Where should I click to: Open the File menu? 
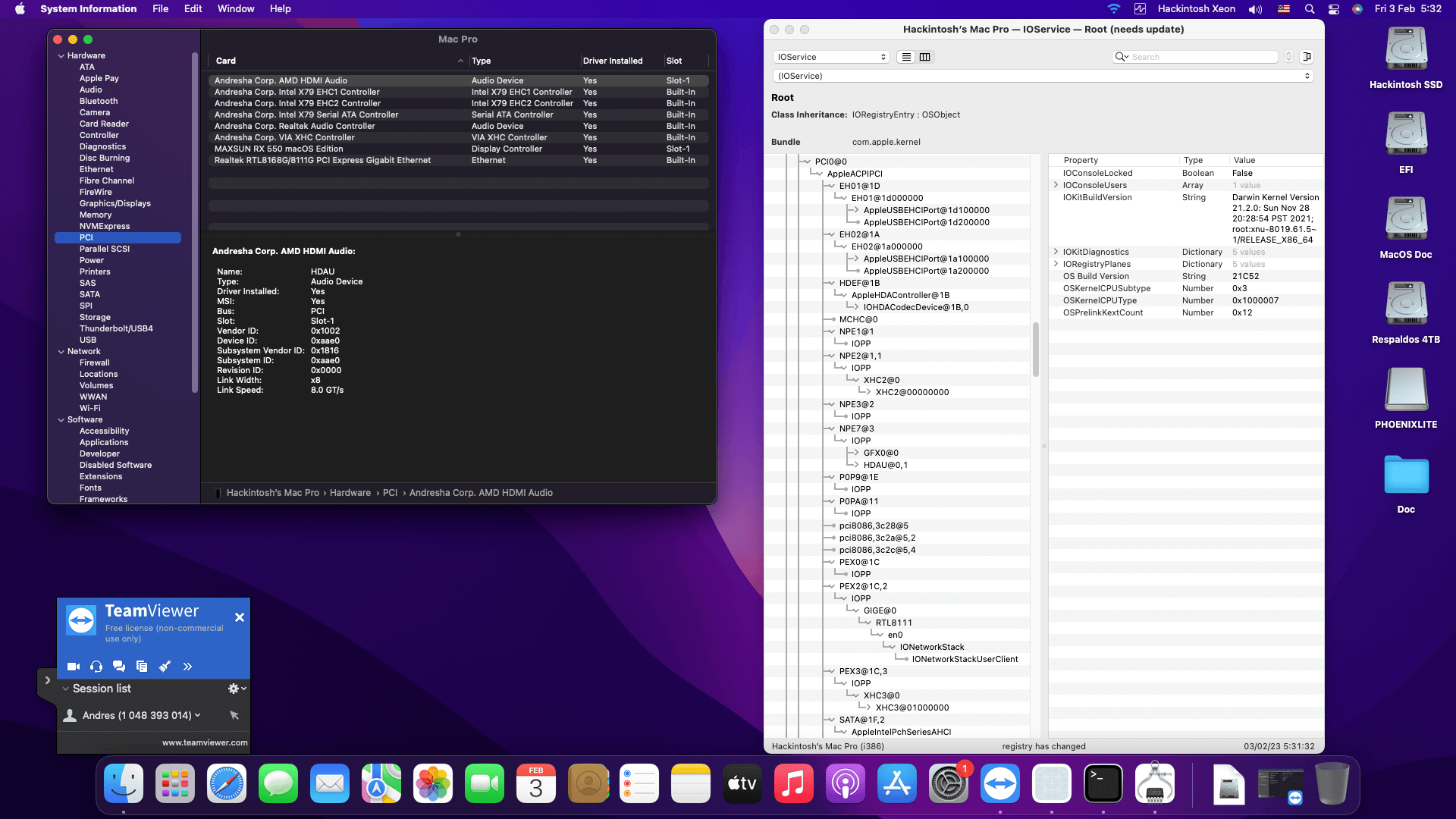click(x=160, y=9)
